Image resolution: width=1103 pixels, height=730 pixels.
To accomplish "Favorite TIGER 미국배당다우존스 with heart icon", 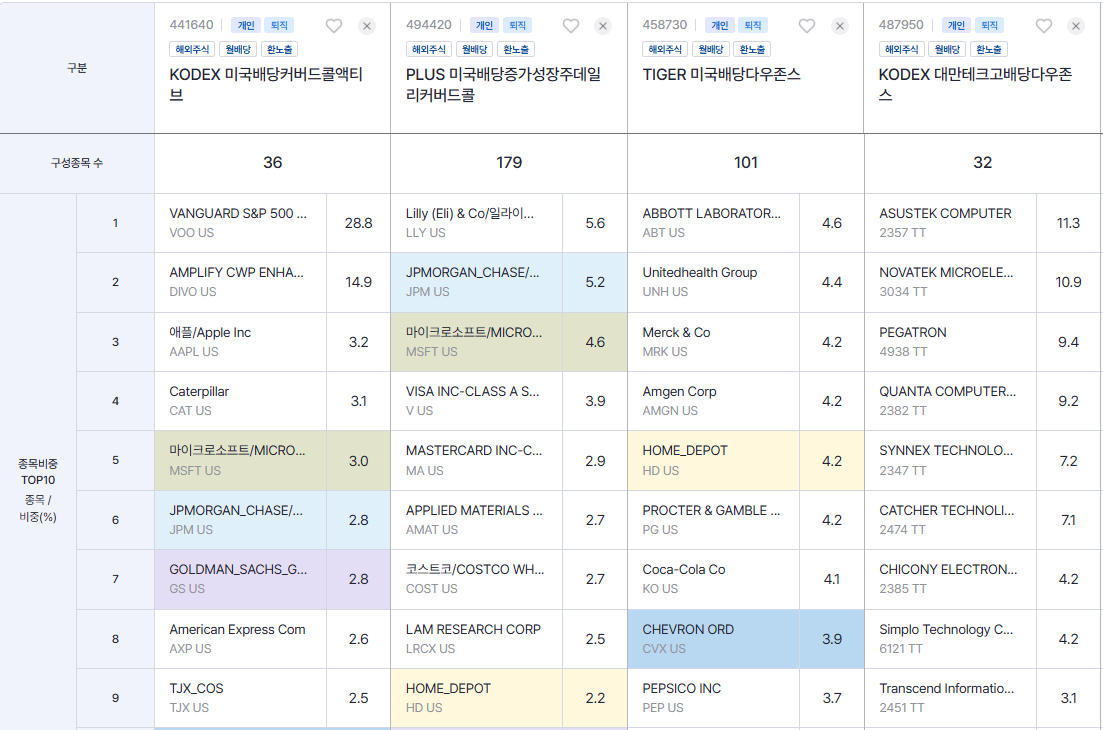I will click(807, 26).
